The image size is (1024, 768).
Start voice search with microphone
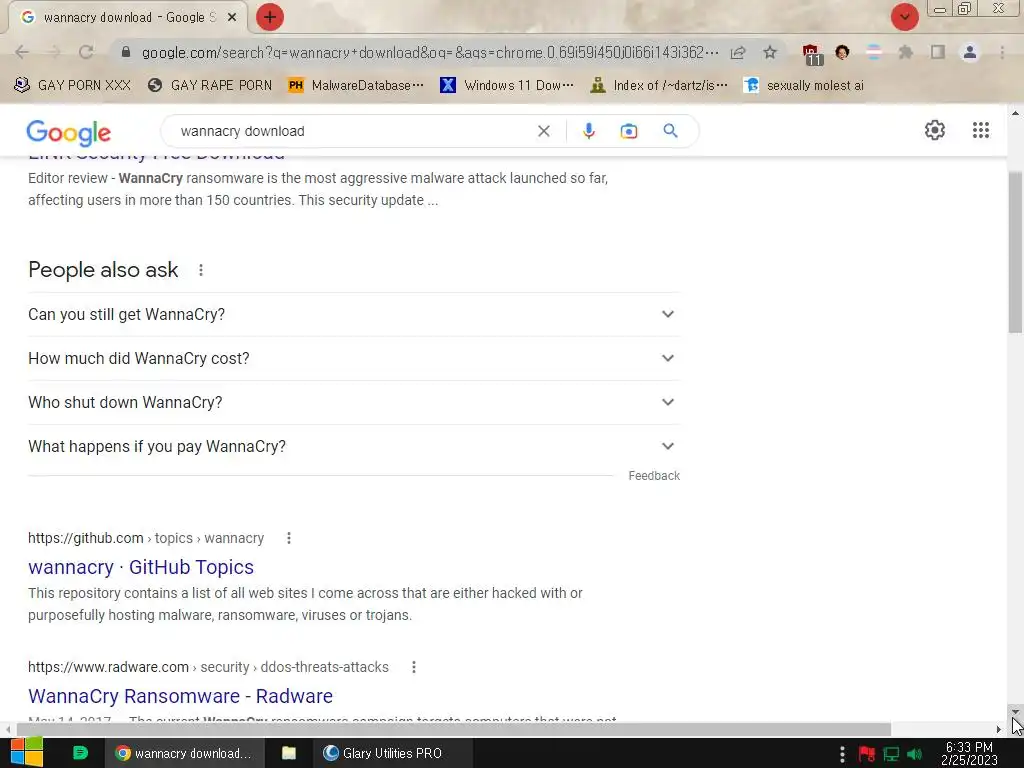click(588, 131)
